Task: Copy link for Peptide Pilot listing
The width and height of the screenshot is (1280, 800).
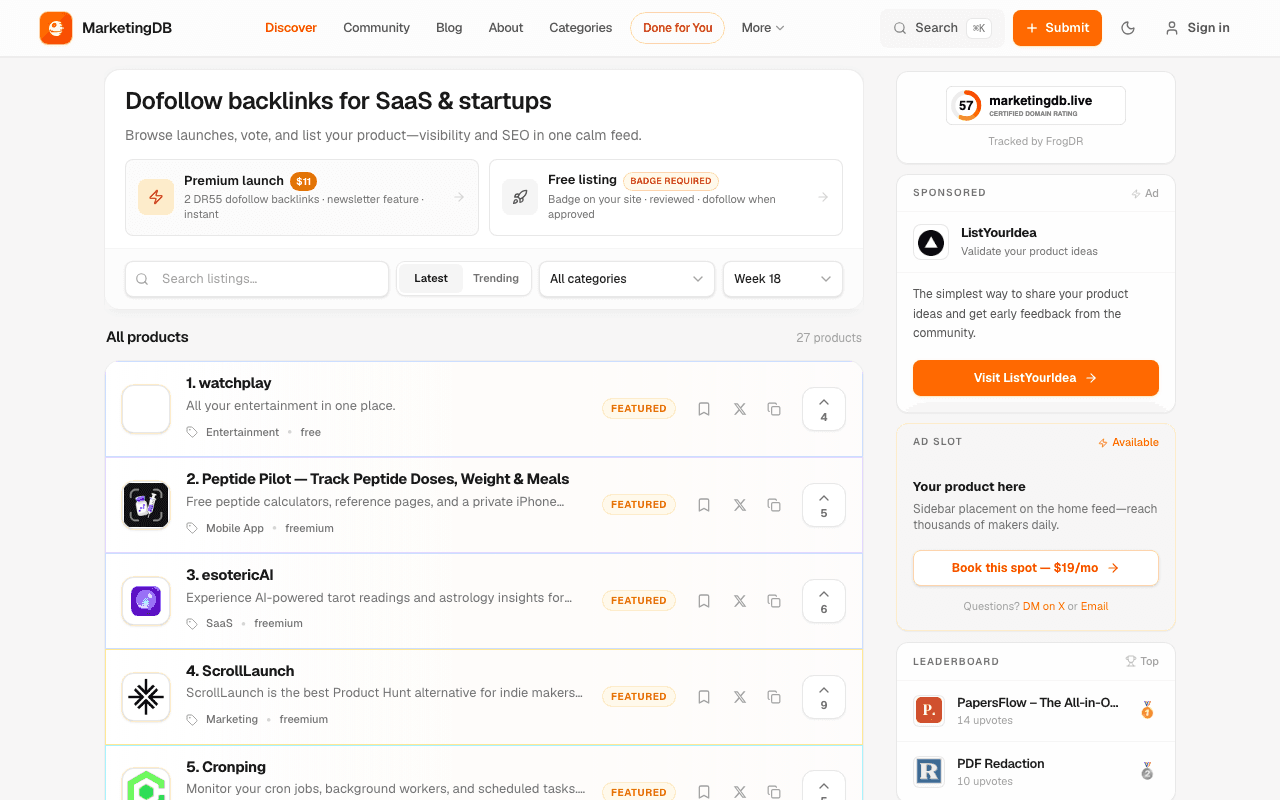Action: (774, 505)
